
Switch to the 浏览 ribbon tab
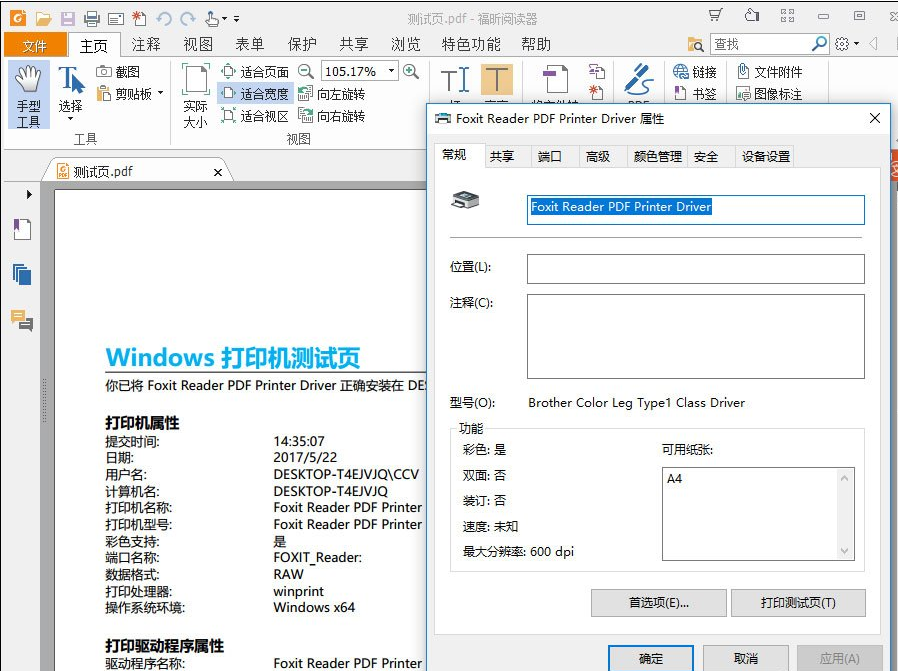click(405, 45)
